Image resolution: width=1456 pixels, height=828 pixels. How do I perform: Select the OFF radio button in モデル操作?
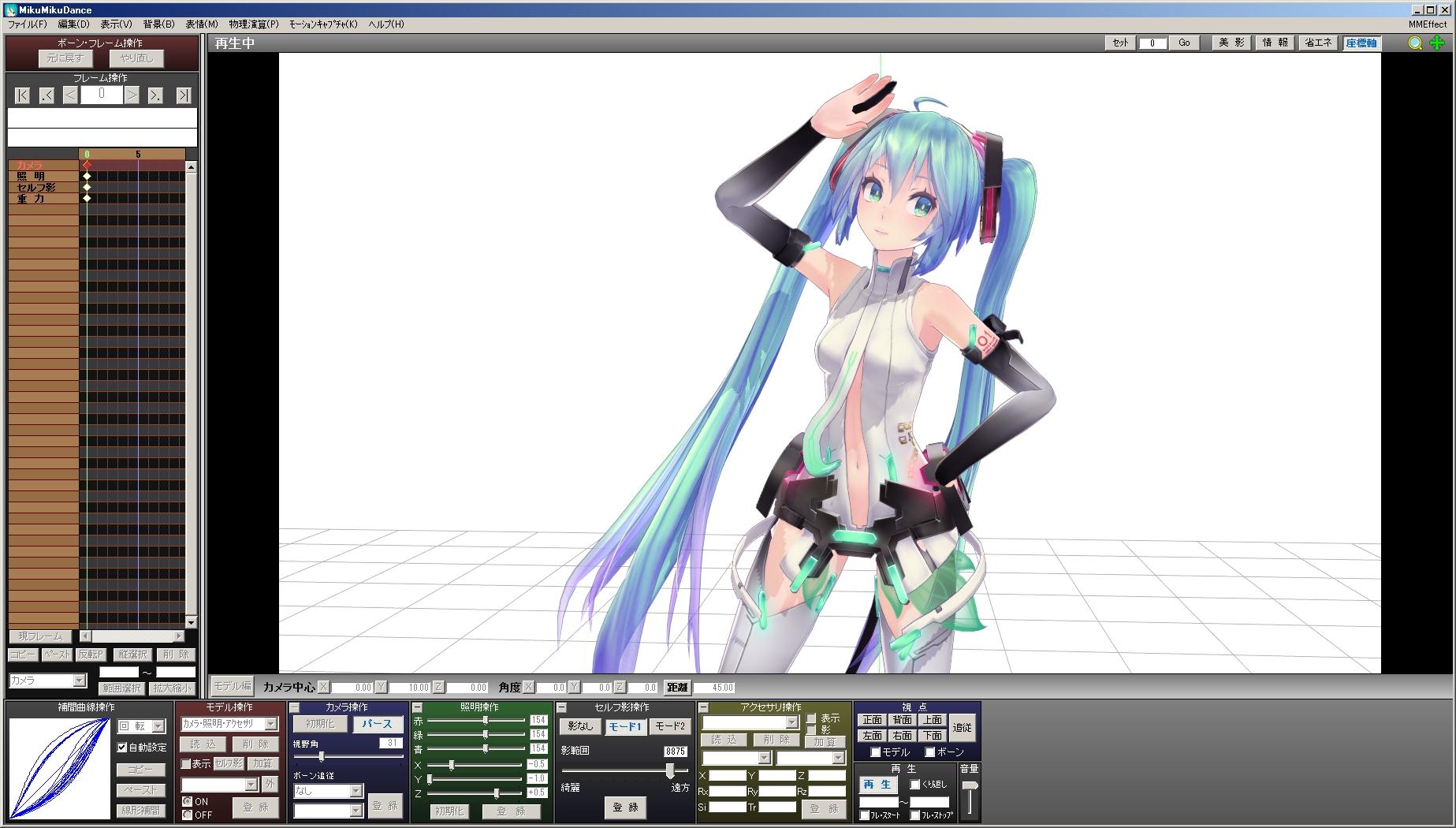188,815
